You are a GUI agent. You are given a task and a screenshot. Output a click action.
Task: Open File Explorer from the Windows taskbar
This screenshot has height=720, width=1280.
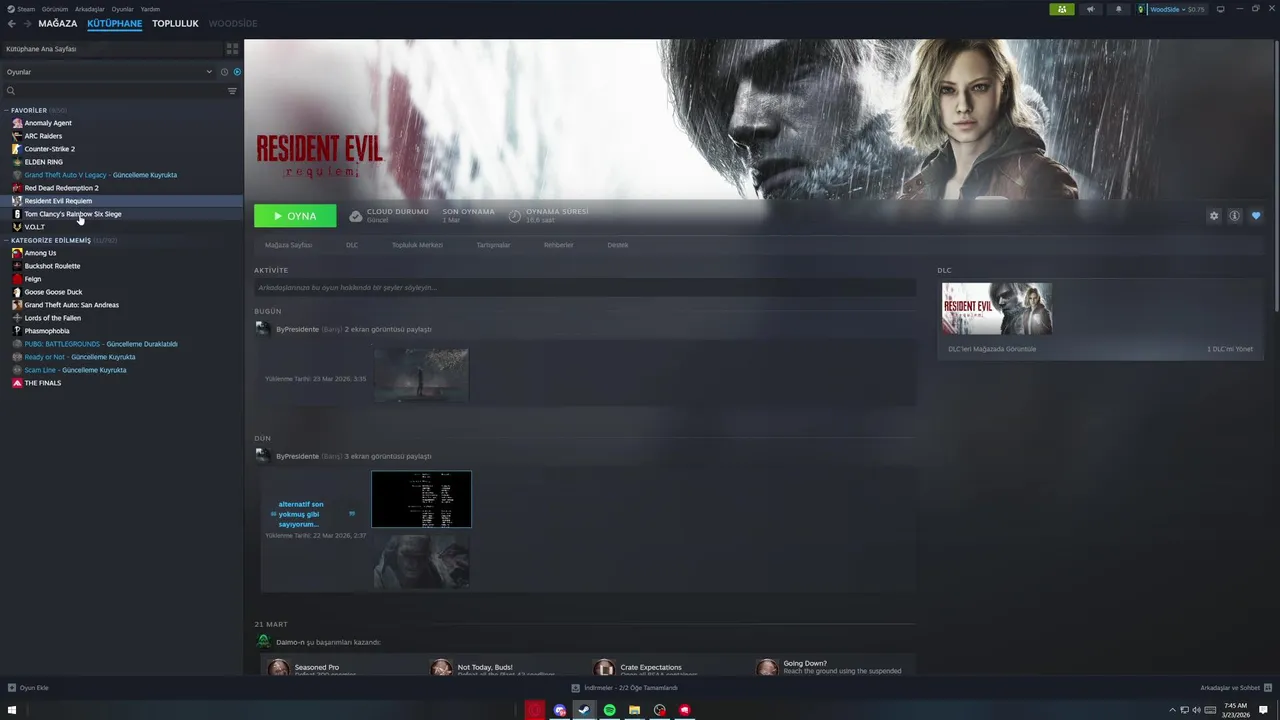pyautogui.click(x=634, y=710)
